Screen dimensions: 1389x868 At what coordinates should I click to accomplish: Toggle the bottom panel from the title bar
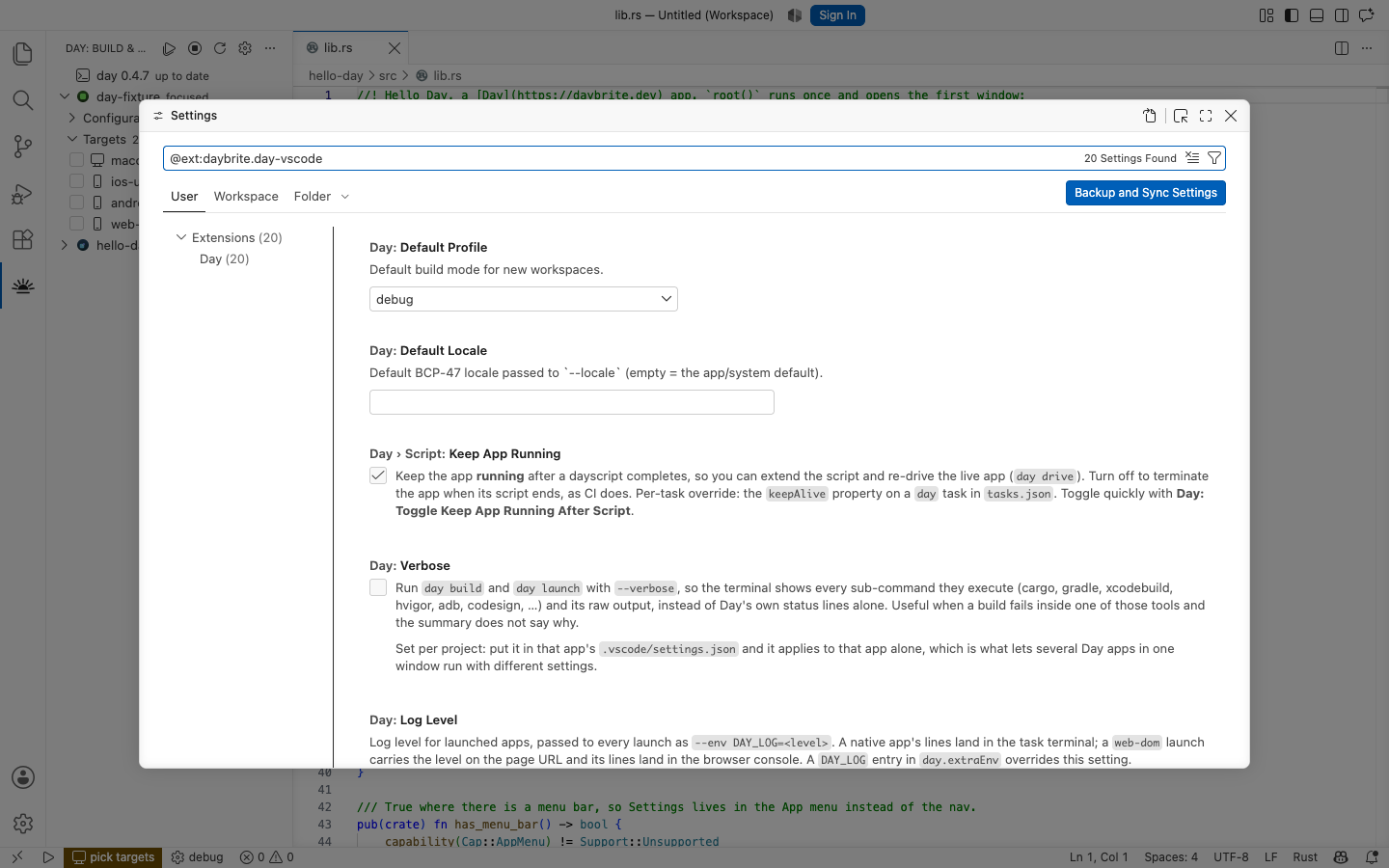coord(1317,15)
